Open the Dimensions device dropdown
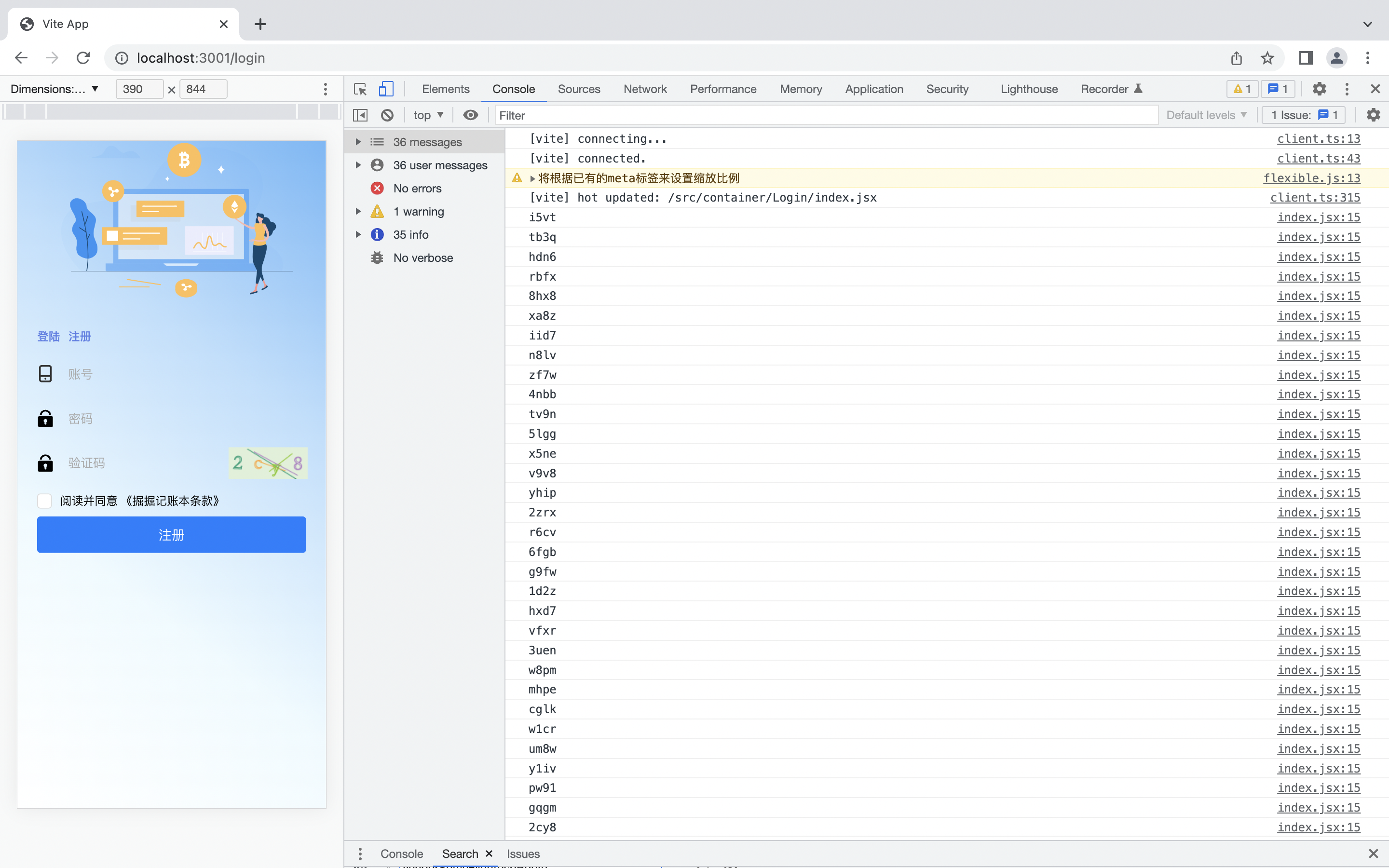The image size is (1389, 868). pos(54,89)
